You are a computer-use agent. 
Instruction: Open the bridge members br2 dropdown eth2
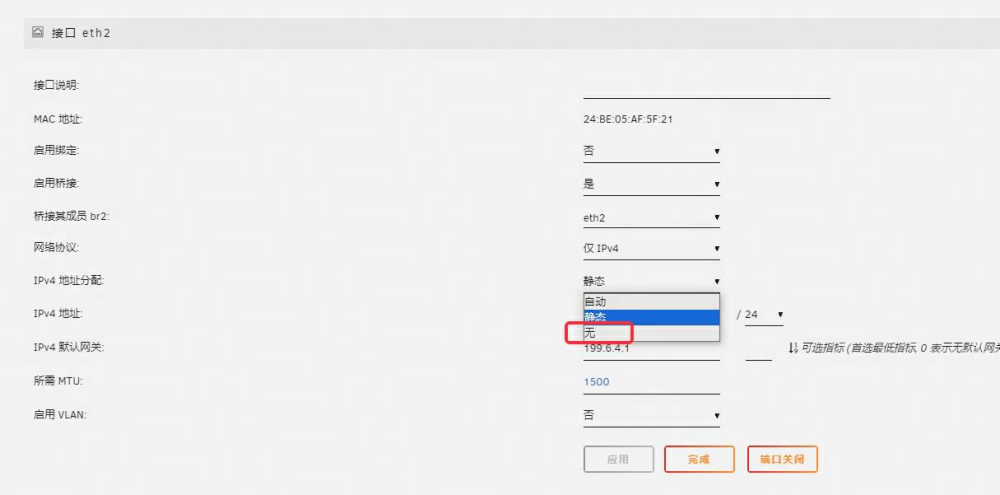click(651, 218)
